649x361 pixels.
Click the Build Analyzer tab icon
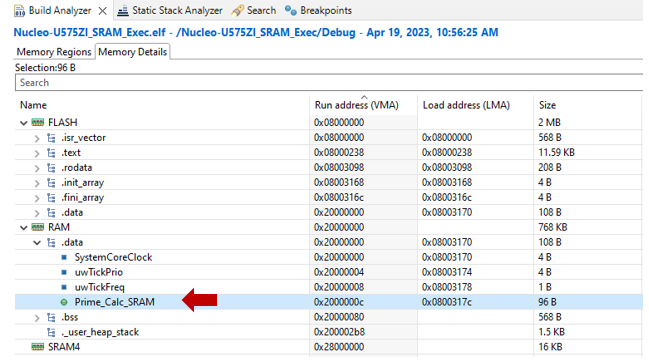coord(19,11)
